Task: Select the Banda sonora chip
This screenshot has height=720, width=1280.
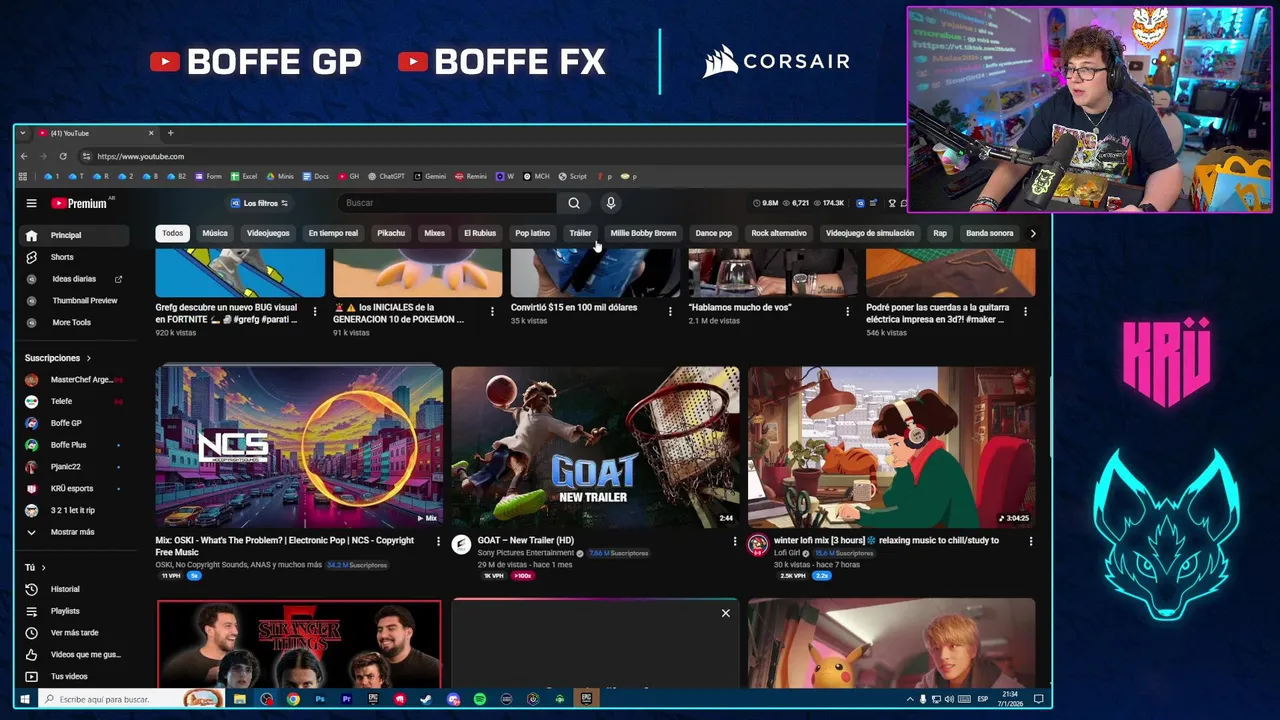Action: tap(990, 233)
